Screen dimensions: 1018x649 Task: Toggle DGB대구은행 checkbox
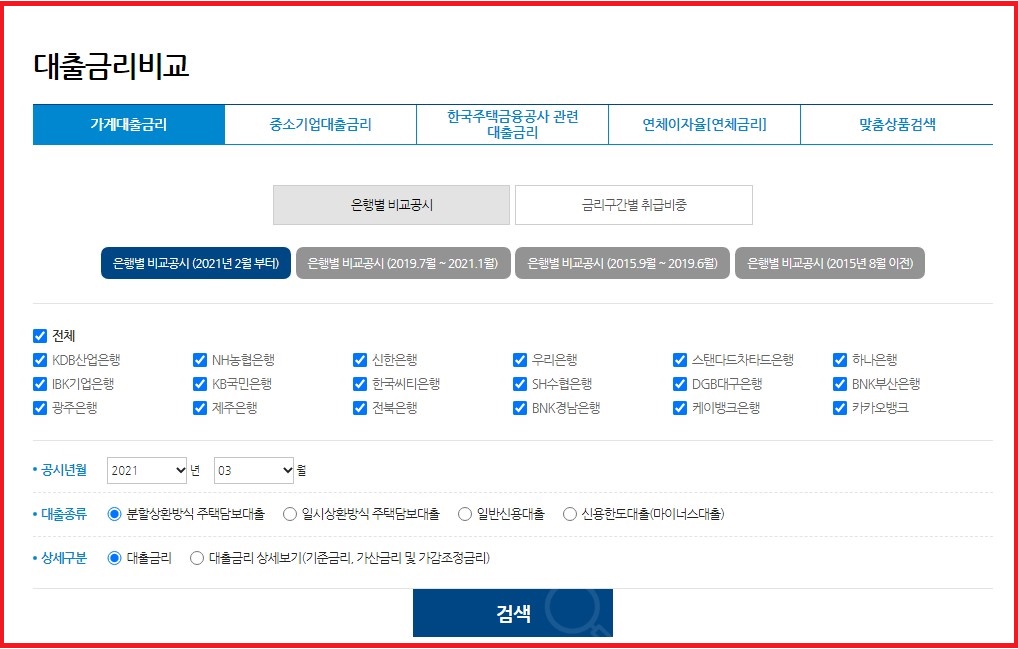coord(680,384)
